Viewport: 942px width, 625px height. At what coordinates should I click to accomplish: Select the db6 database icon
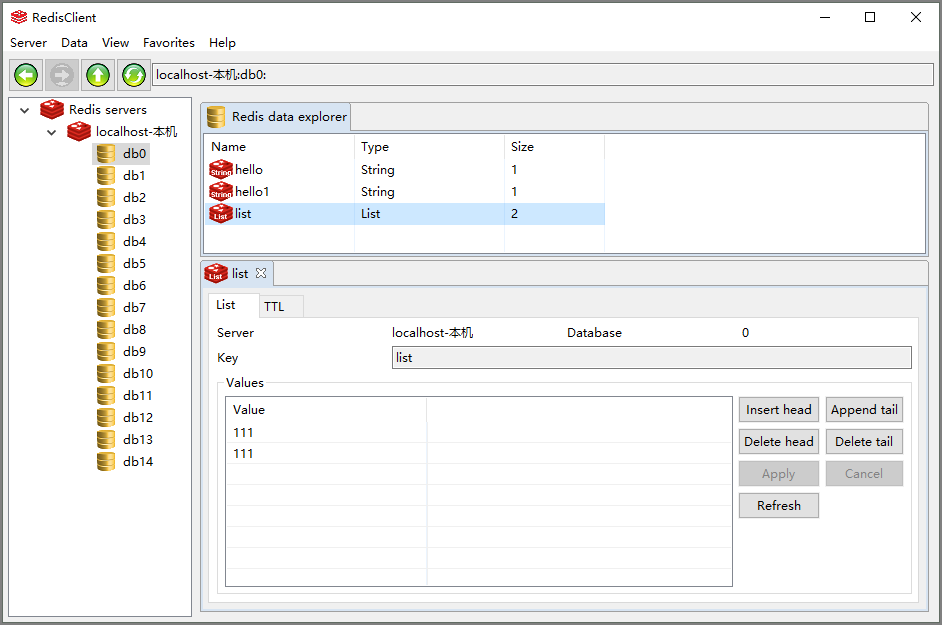(106, 285)
